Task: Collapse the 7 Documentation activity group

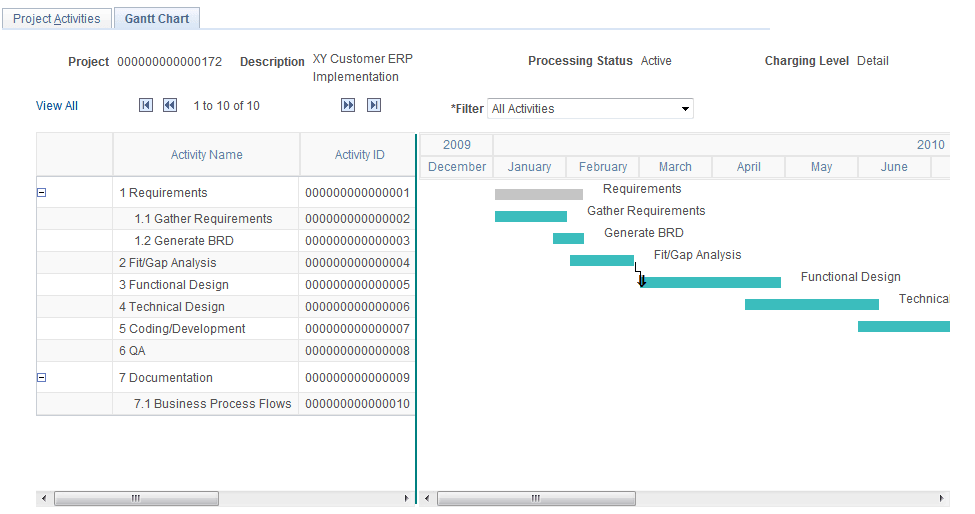Action: pos(42,377)
